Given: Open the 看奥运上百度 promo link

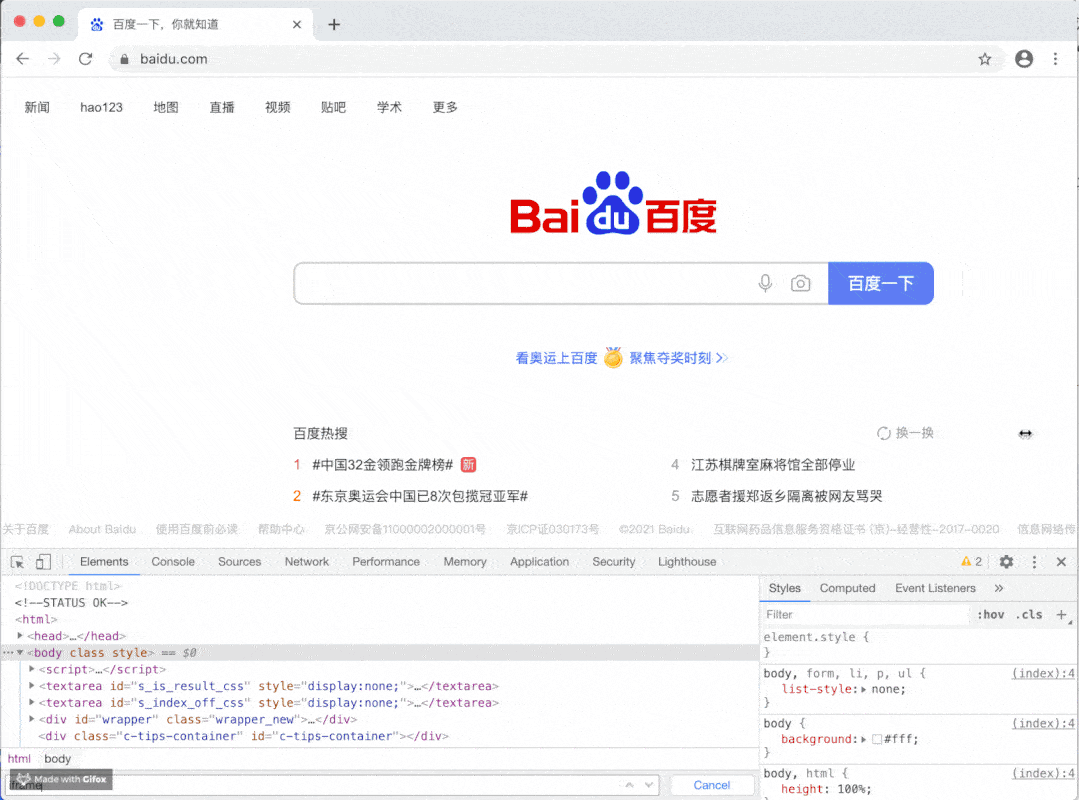Looking at the screenshot, I should (x=556, y=358).
